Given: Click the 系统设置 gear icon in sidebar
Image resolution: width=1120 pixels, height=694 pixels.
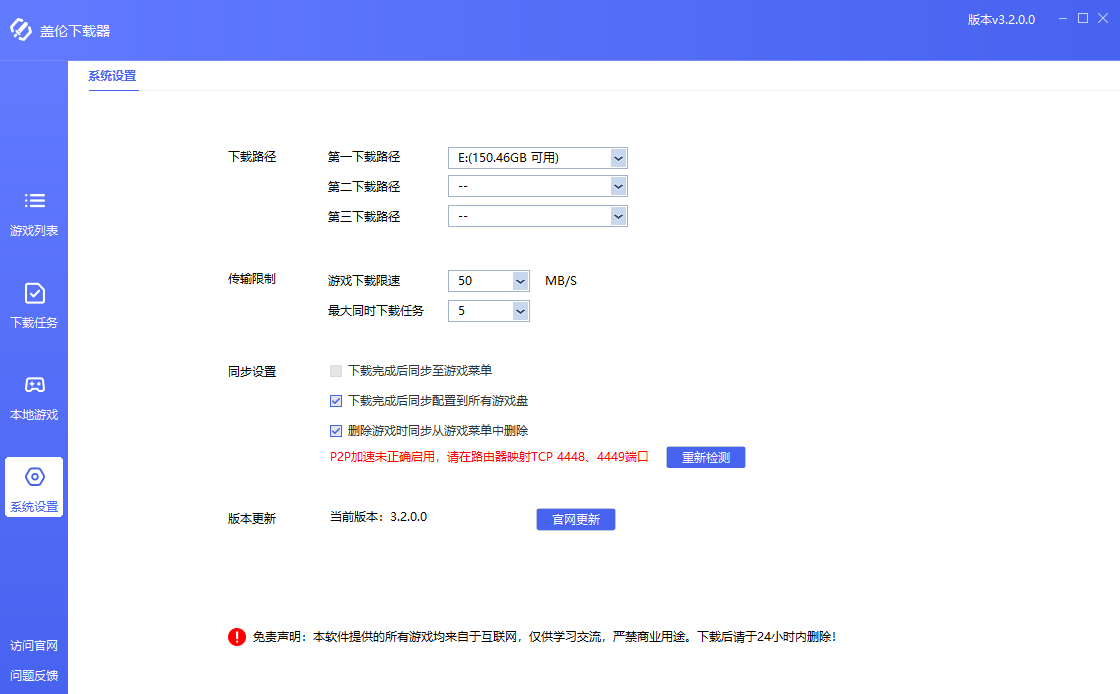Looking at the screenshot, I should (x=34, y=477).
